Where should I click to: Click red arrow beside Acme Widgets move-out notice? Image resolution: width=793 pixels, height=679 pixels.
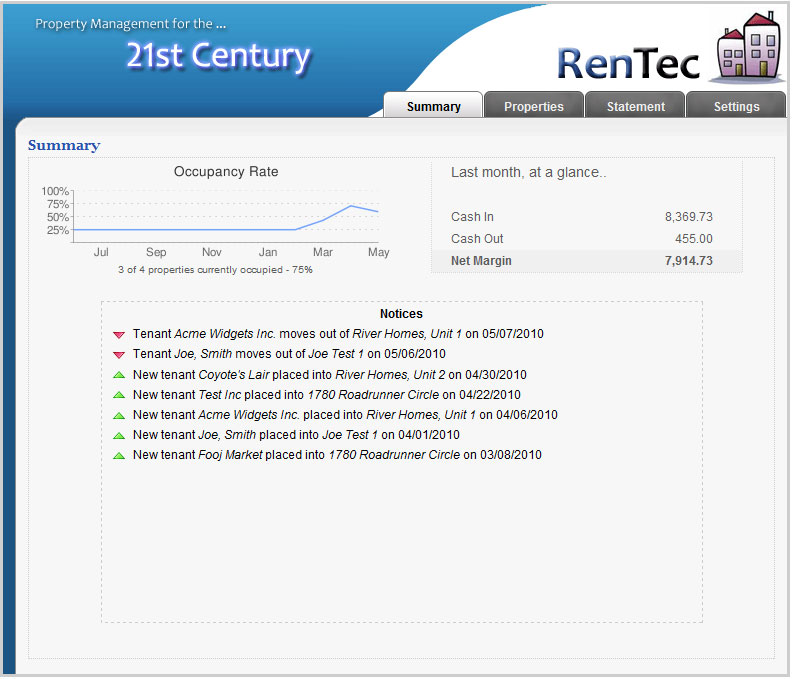(119, 335)
